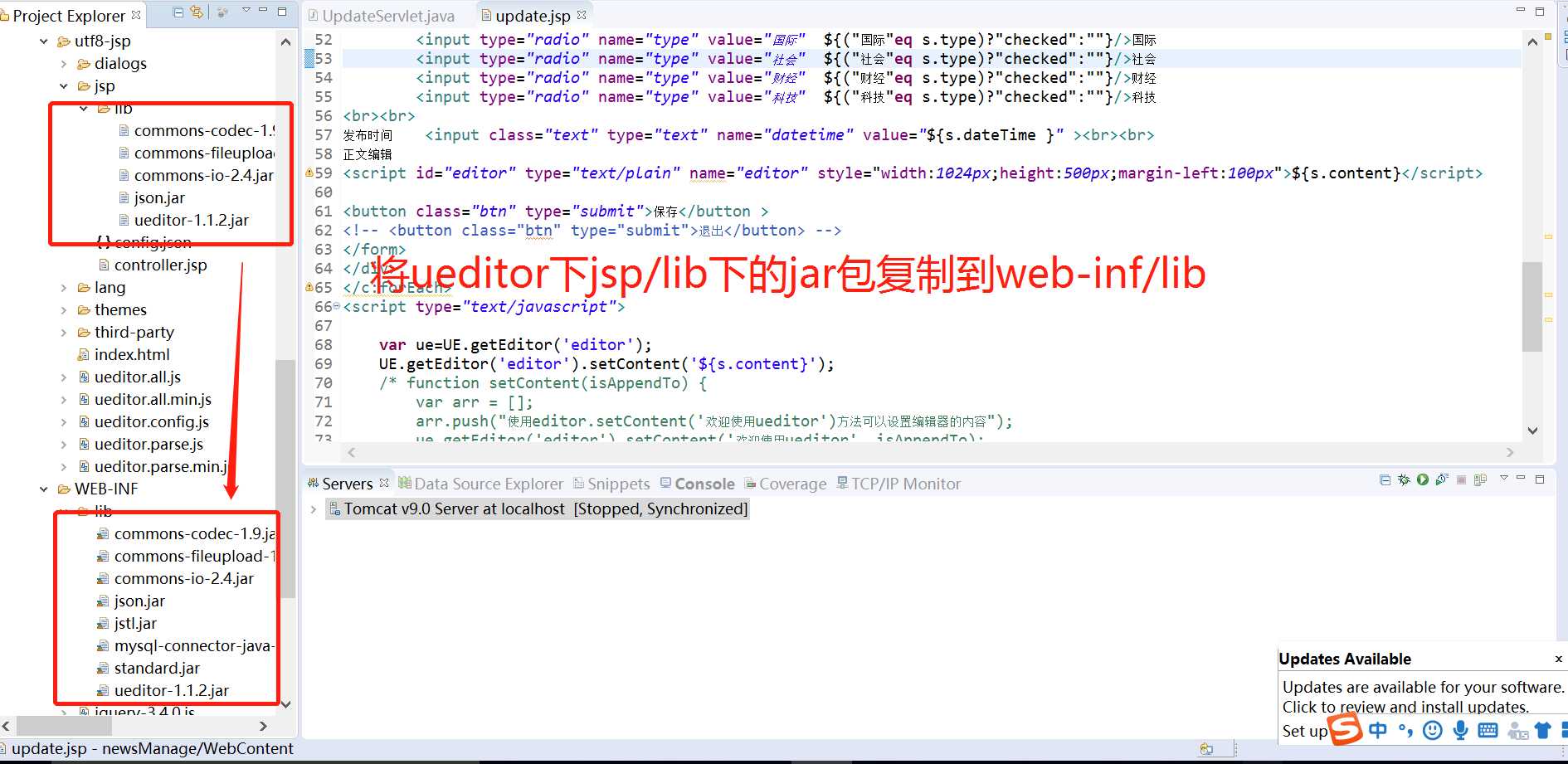Close the update.jsp editor tab
Viewport: 1568px width, 764px height.
582,15
